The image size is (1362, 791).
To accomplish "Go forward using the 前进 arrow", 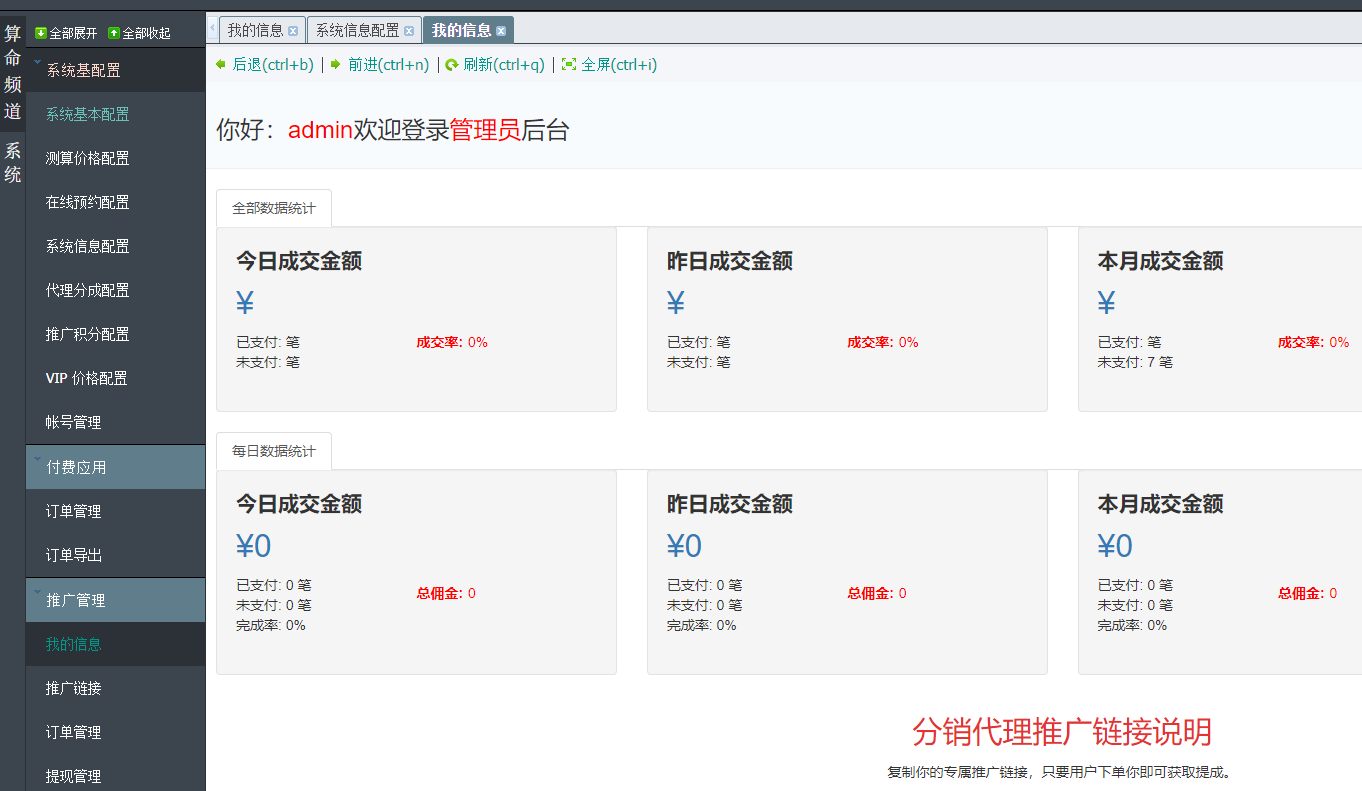I will coord(336,64).
